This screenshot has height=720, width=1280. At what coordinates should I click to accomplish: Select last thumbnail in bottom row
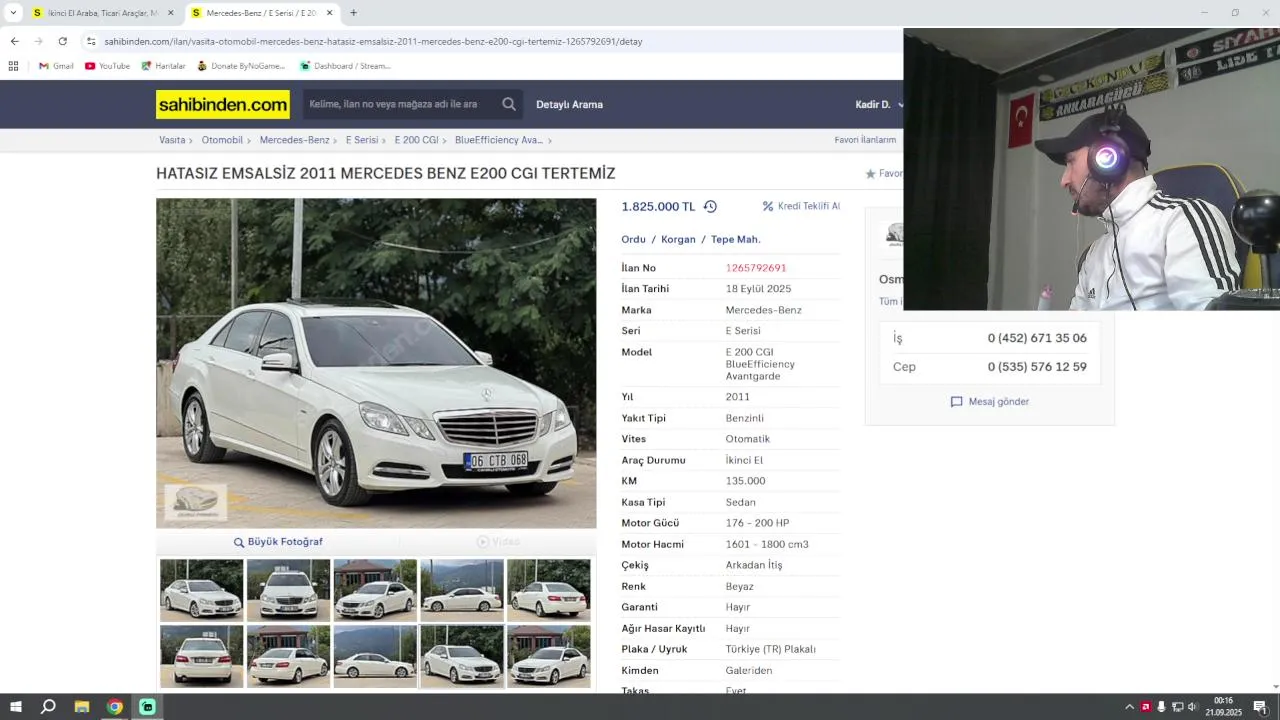pyautogui.click(x=549, y=656)
